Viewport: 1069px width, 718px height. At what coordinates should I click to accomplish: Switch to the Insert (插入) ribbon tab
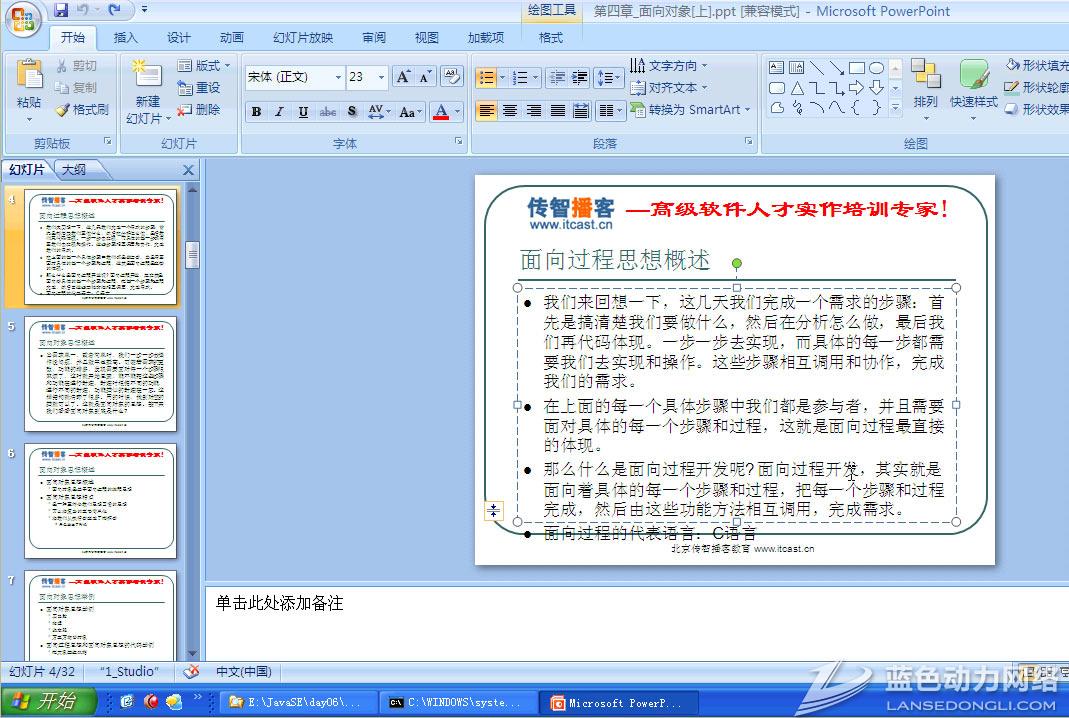[126, 38]
